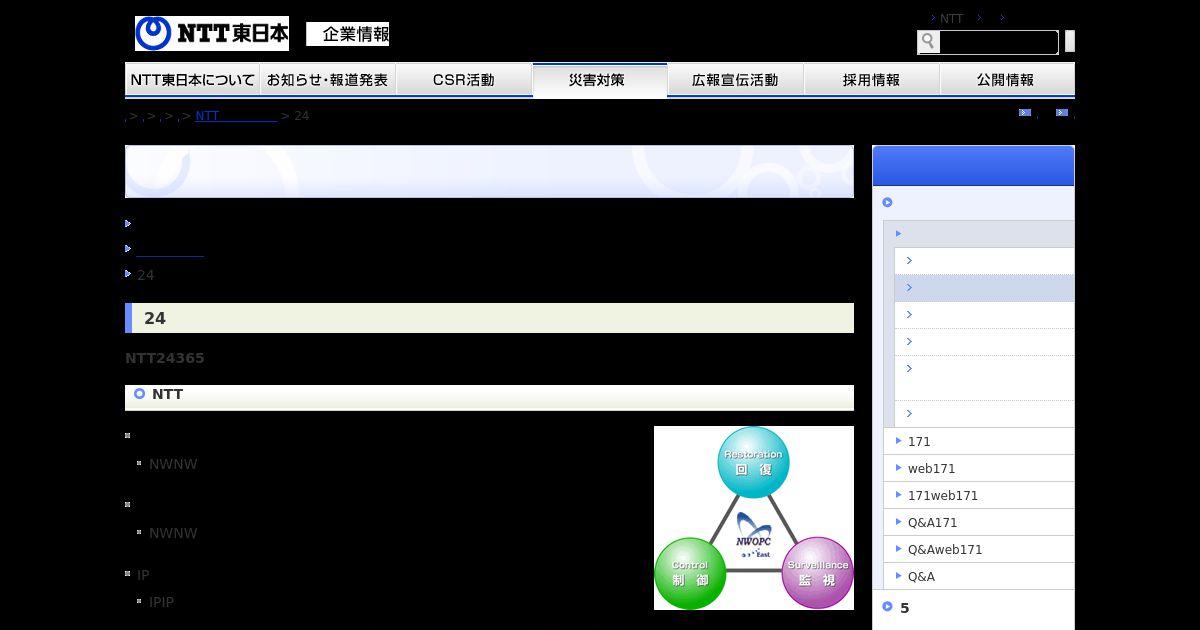Click the gray search submit button
Screen dimensions: 1200x630
tap(1069, 41)
